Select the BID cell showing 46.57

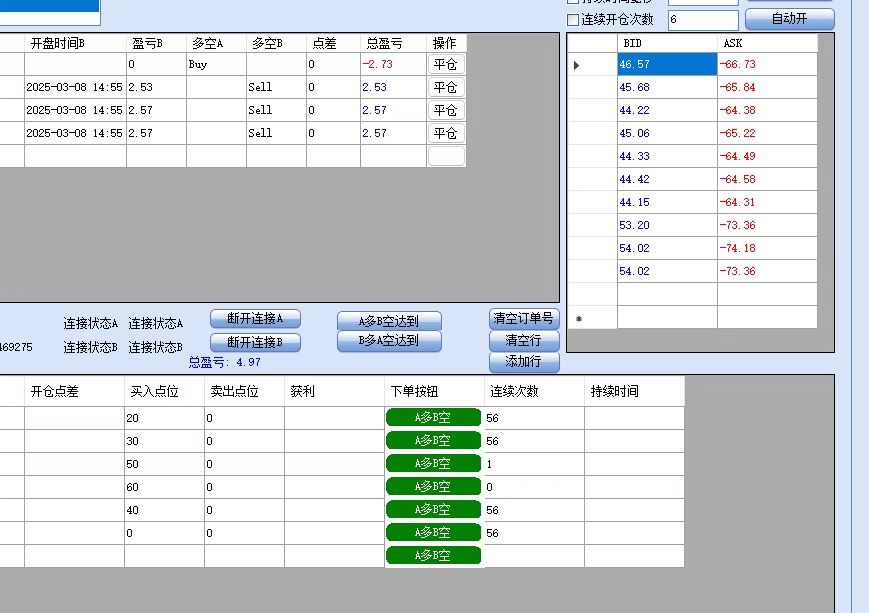667,65
